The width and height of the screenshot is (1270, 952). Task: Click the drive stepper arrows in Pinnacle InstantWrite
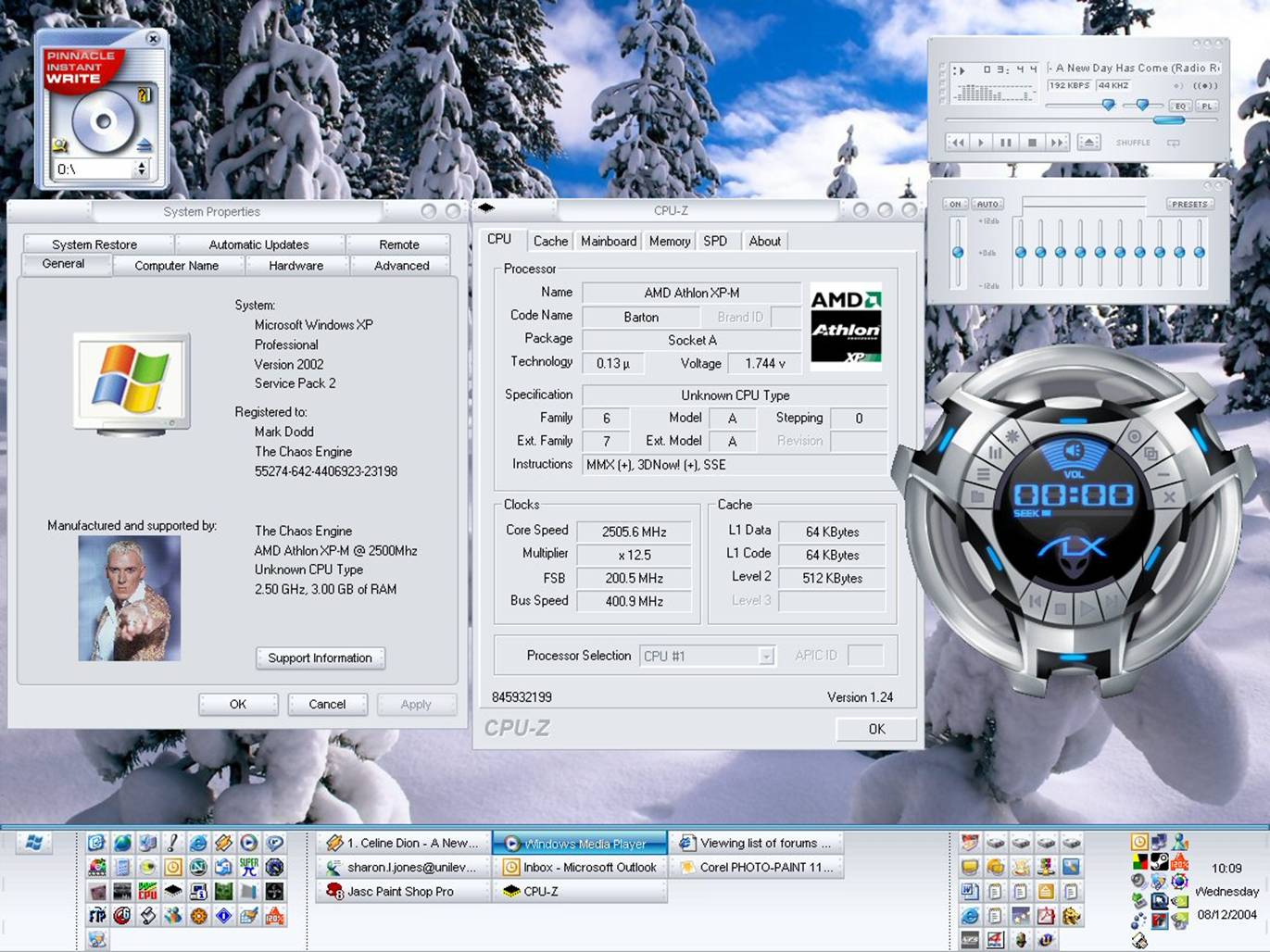(141, 168)
